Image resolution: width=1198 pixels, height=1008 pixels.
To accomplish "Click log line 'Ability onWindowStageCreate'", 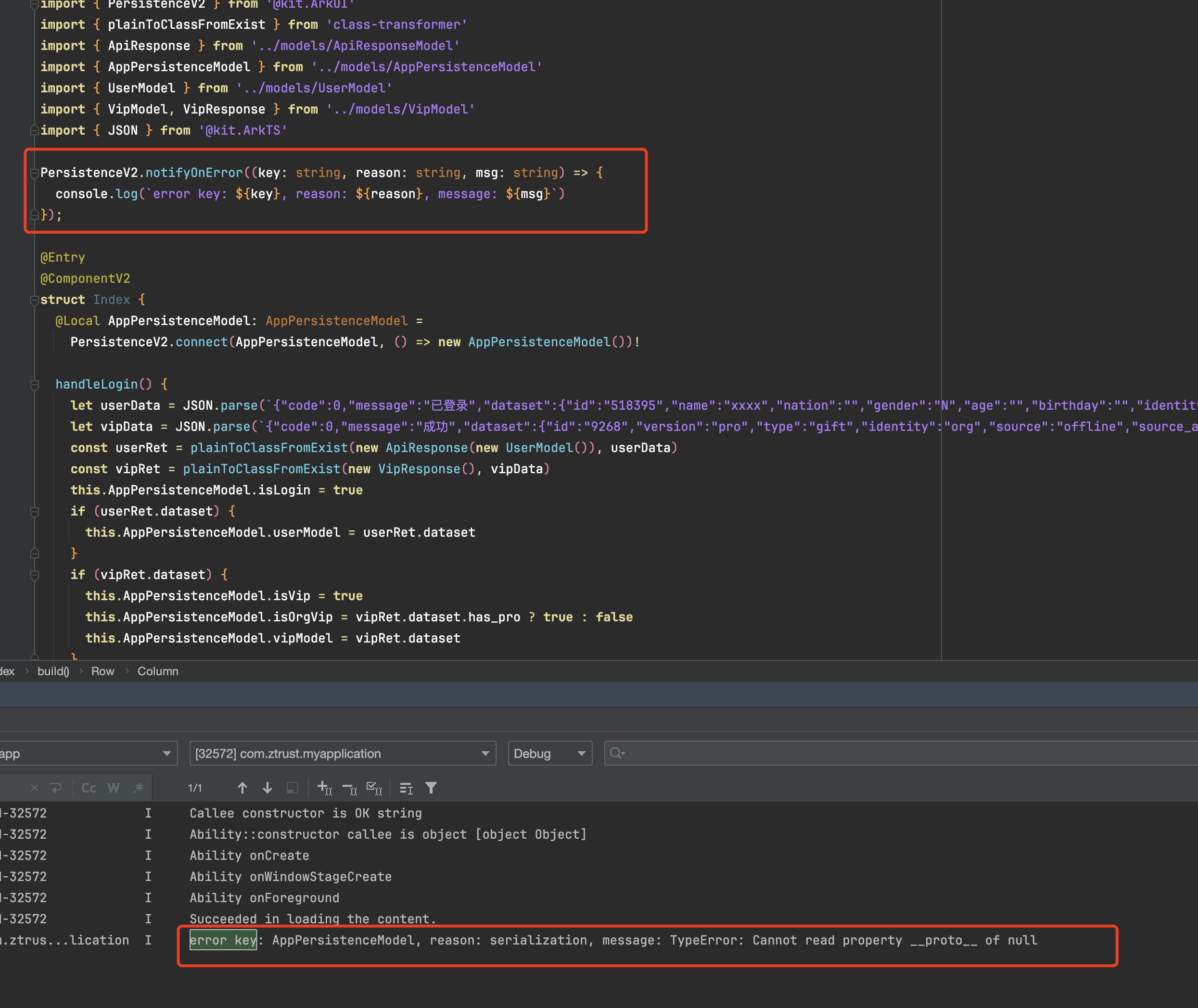I will [x=290, y=877].
